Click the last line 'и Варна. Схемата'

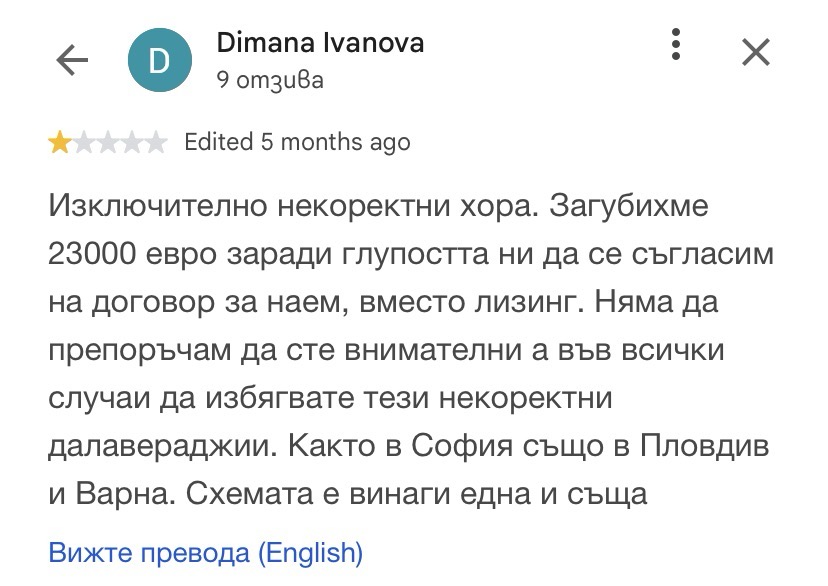coord(348,495)
